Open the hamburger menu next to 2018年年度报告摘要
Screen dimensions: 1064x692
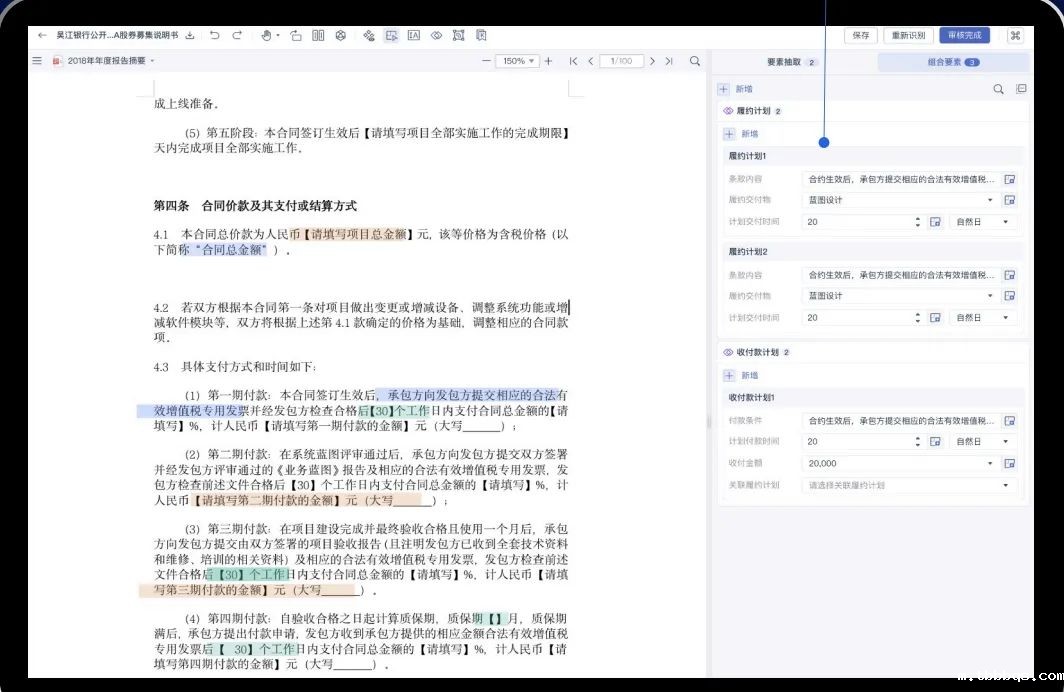tap(36, 60)
